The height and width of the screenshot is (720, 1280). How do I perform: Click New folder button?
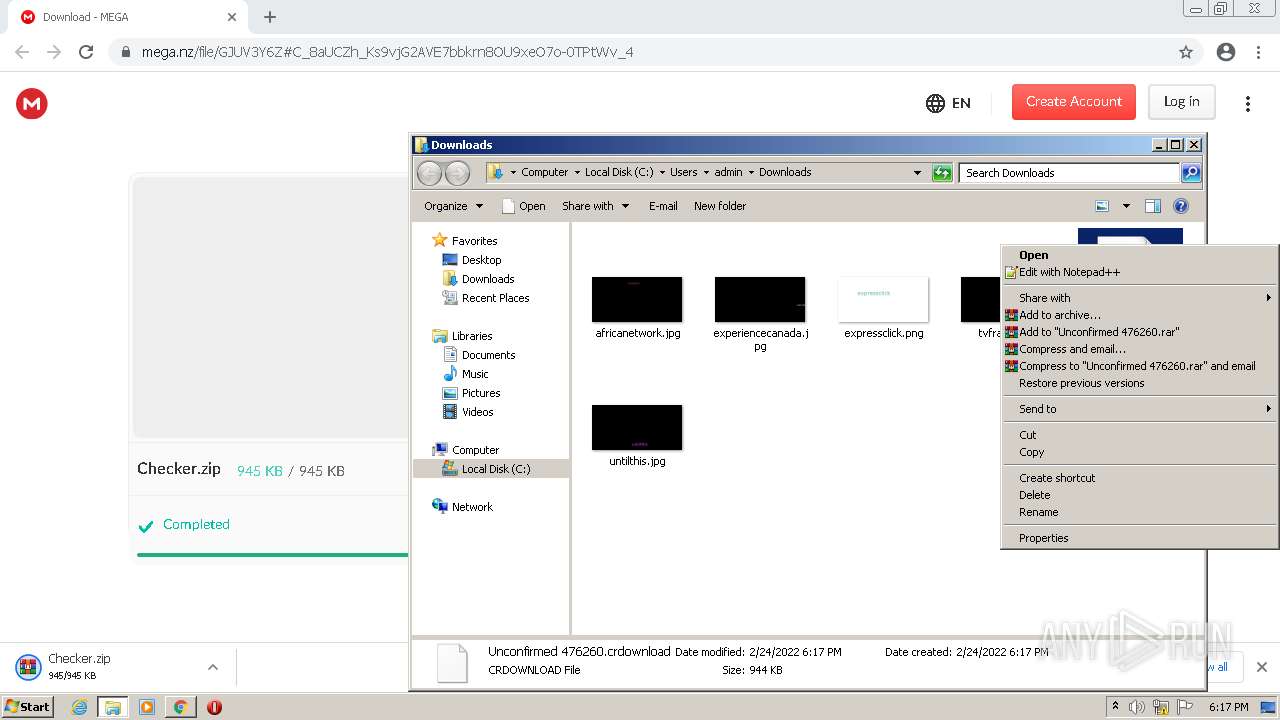(x=720, y=206)
